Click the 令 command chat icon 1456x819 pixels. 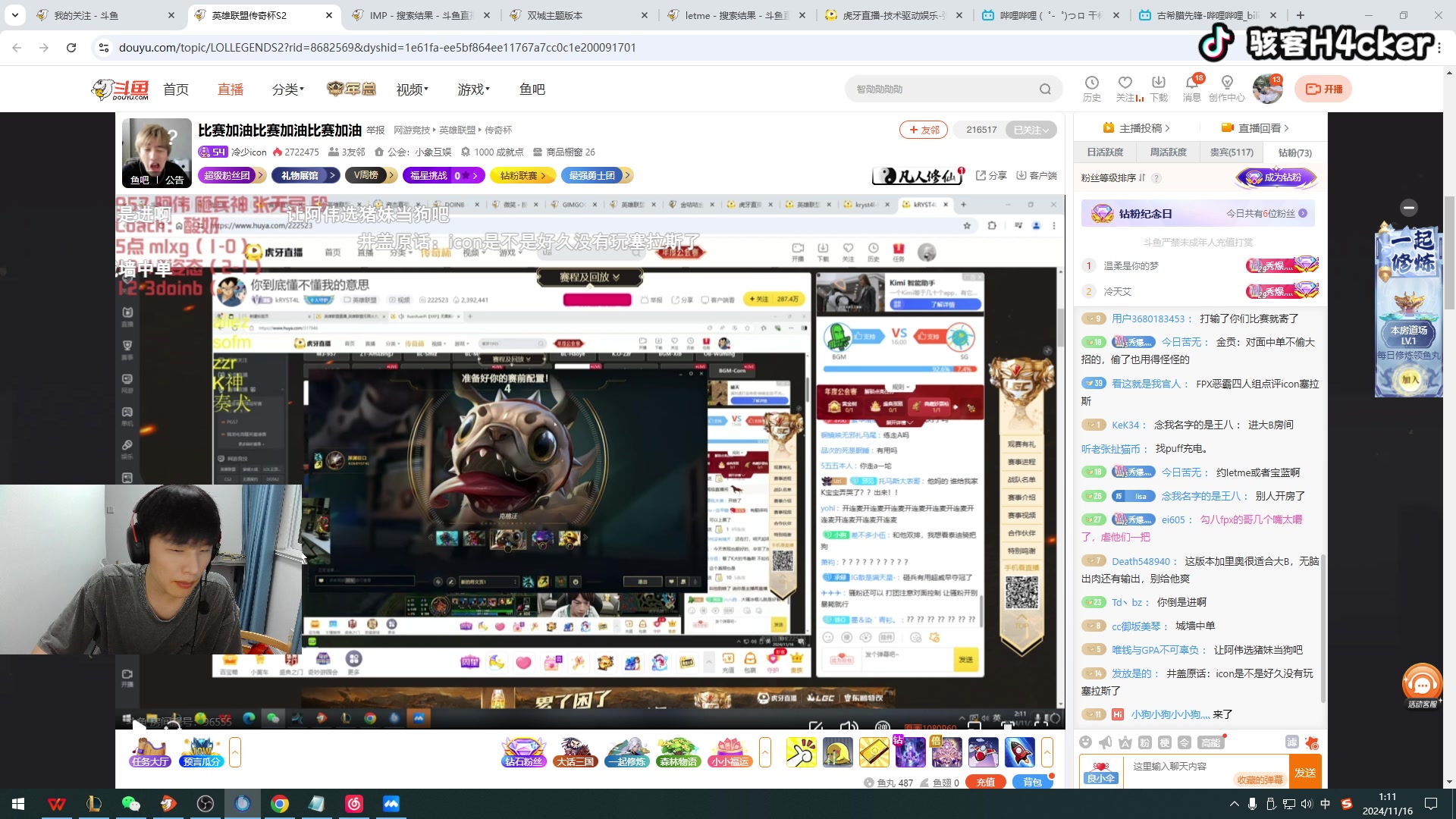[1185, 742]
